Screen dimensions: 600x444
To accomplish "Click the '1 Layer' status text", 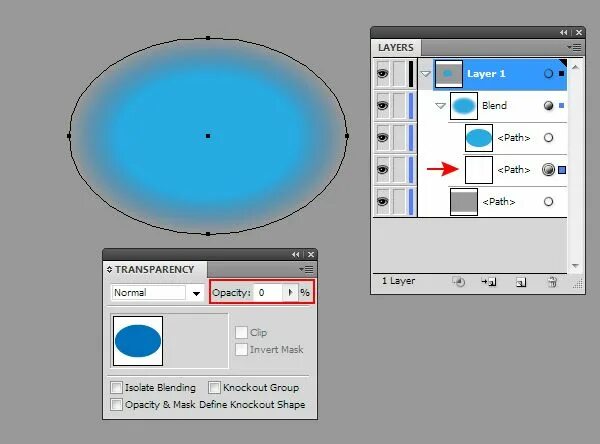I will click(398, 281).
